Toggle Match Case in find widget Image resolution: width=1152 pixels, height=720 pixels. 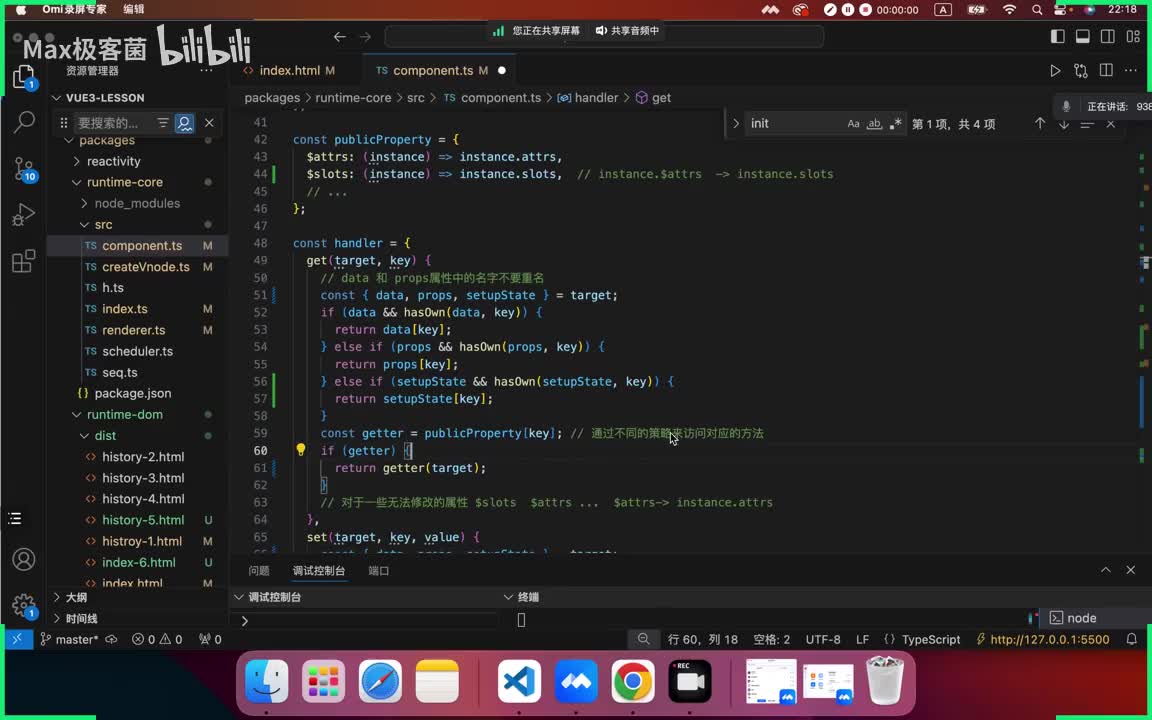coord(853,124)
